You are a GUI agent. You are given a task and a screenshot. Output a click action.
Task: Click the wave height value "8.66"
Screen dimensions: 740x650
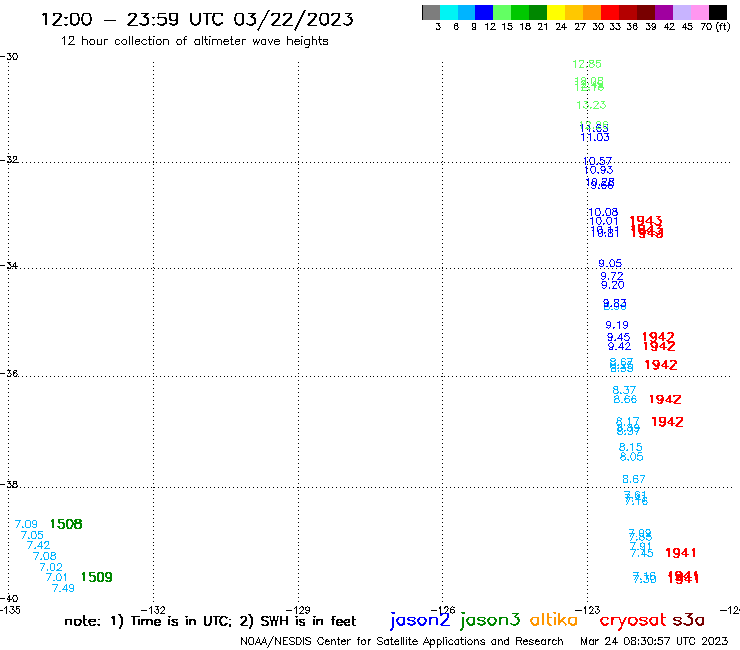(x=625, y=399)
